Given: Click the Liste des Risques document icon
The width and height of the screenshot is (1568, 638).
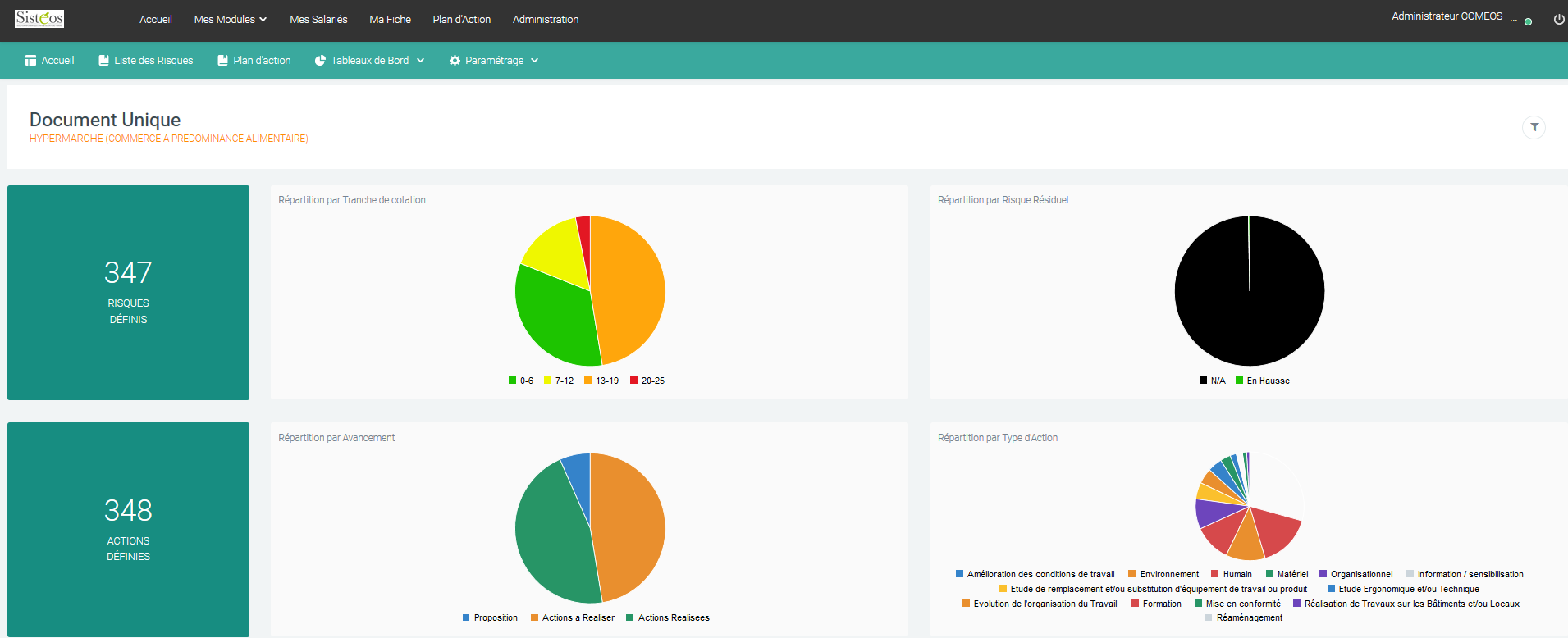Looking at the screenshot, I should [x=103, y=61].
